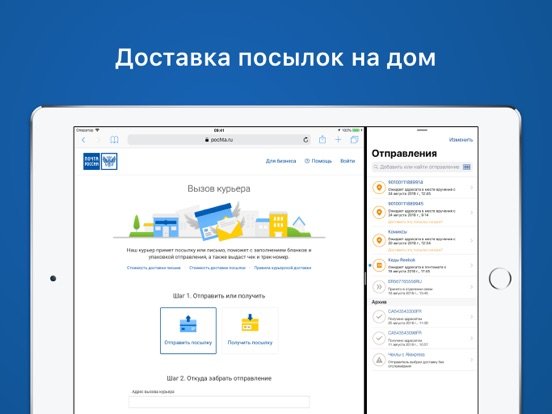
Task: Expand the Кеды Reebok row chevron
Action: pos(472,265)
